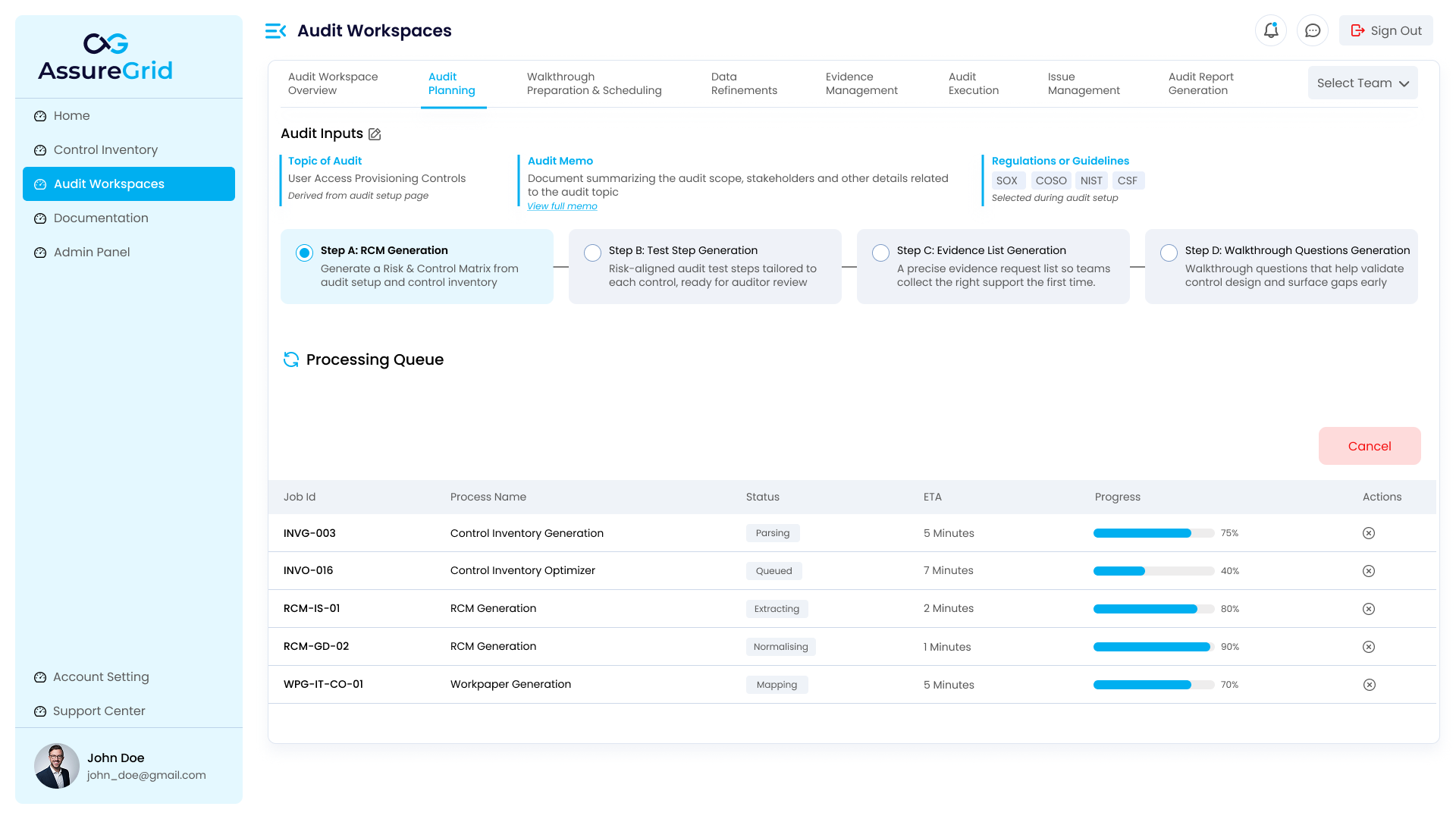1456x819 pixels.
Task: Click the Cancel button above the queue table
Action: [1370, 446]
